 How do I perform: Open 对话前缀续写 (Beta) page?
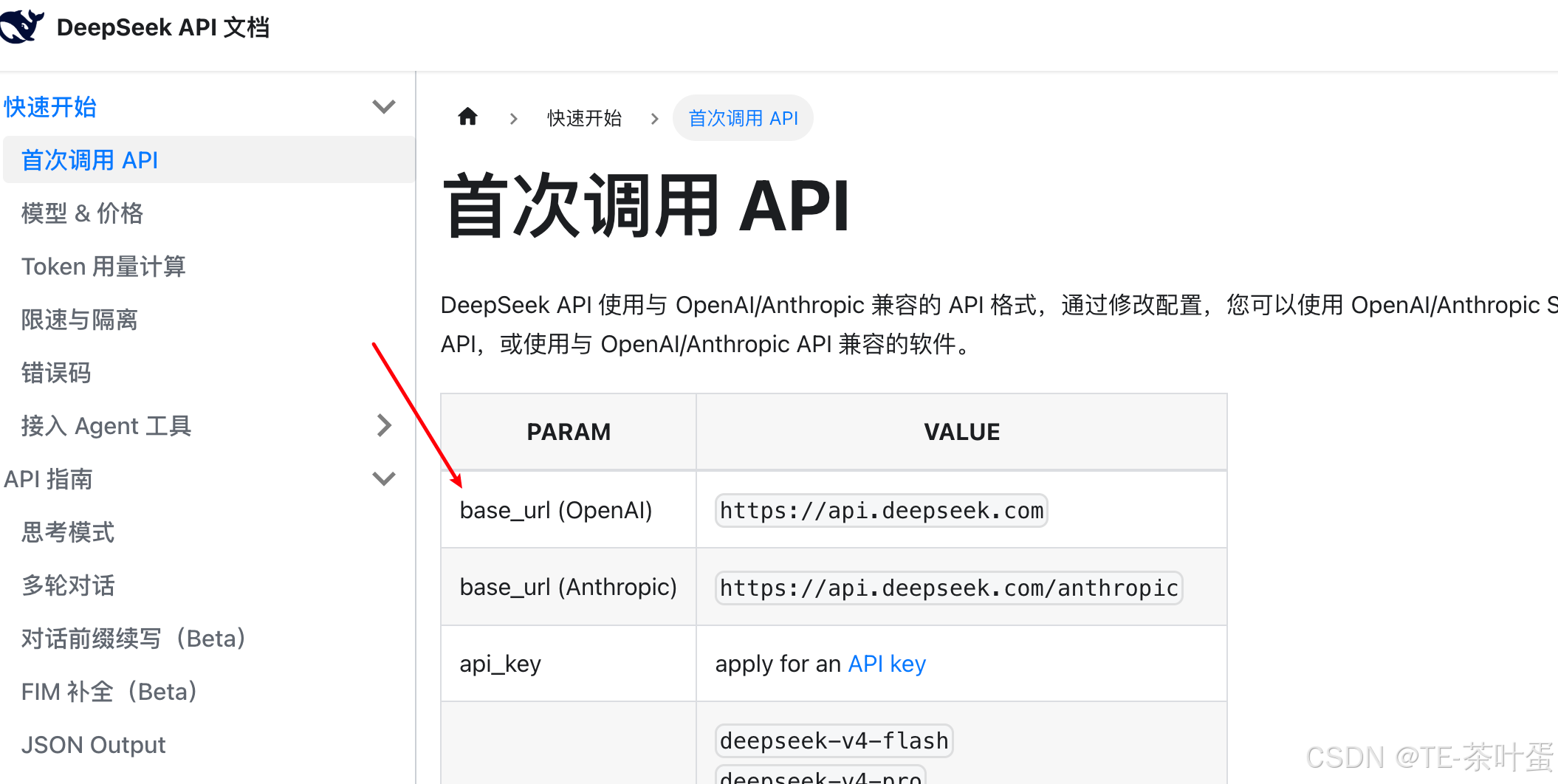pyautogui.click(x=134, y=639)
